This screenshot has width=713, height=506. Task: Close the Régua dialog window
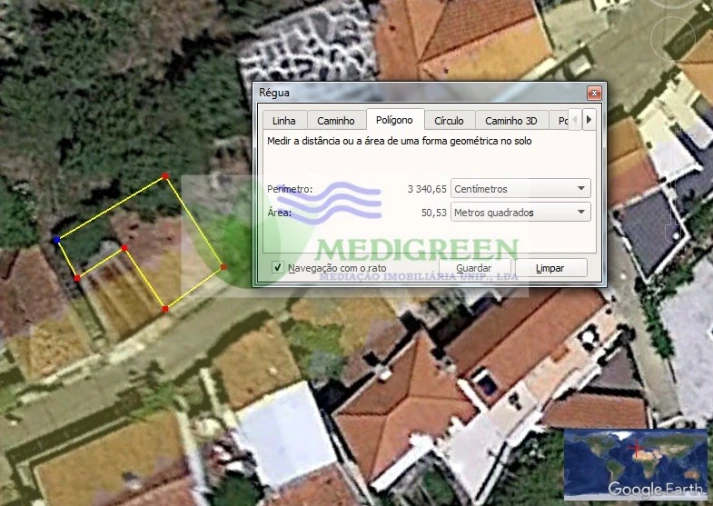tap(594, 93)
